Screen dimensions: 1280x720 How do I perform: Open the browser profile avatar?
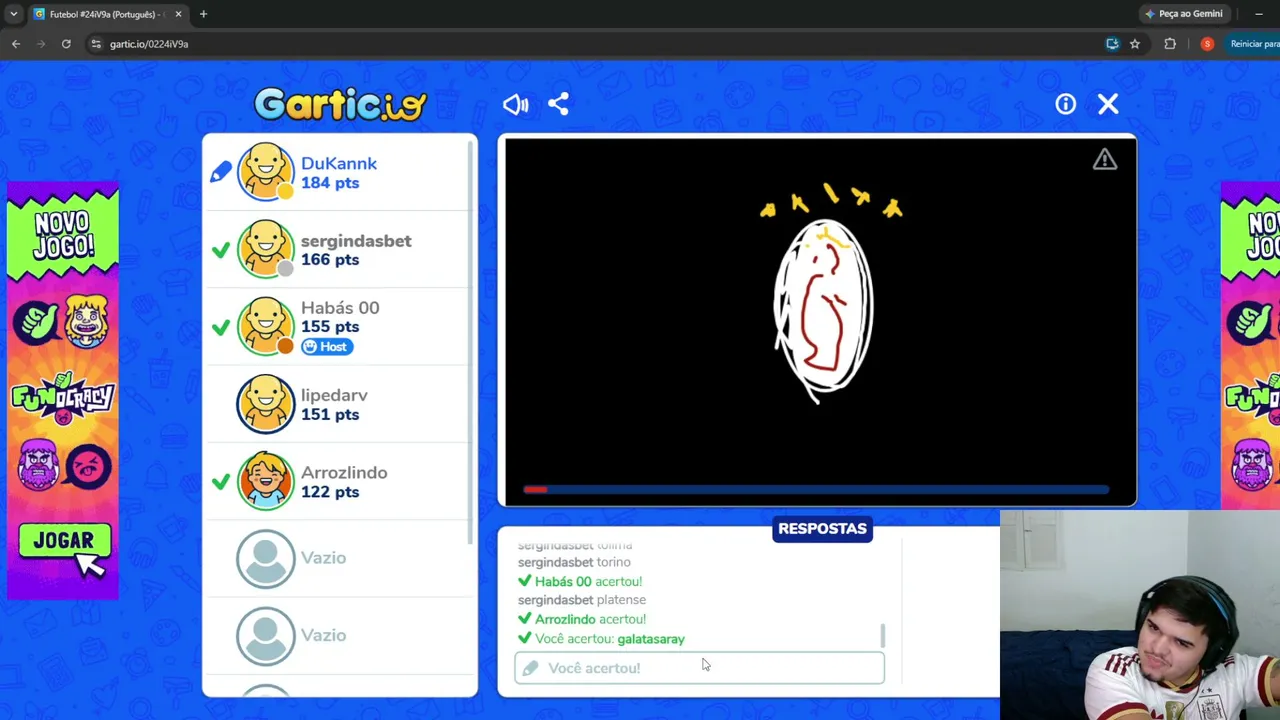[1207, 44]
